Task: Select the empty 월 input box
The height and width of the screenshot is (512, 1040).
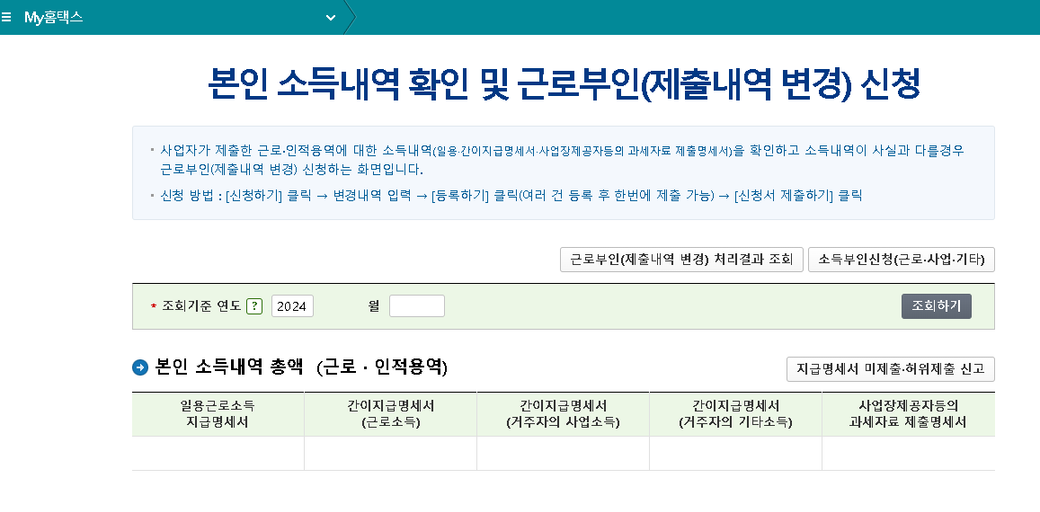Action: (x=416, y=306)
